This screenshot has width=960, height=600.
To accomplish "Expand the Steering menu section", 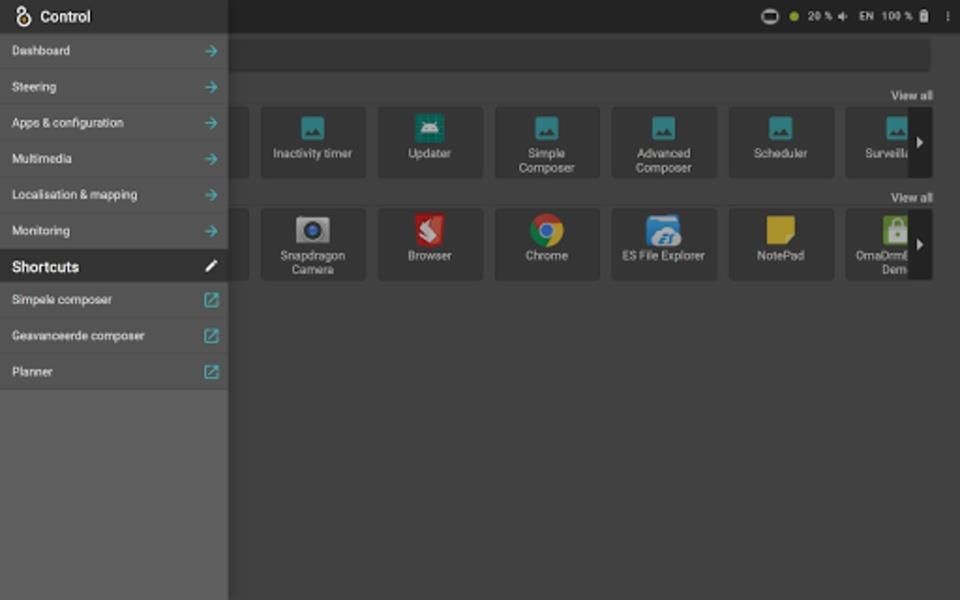I will [x=211, y=87].
